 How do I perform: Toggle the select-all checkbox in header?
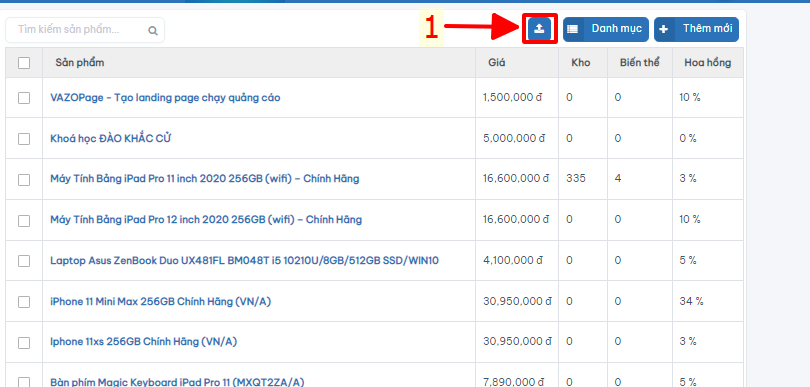click(24, 63)
